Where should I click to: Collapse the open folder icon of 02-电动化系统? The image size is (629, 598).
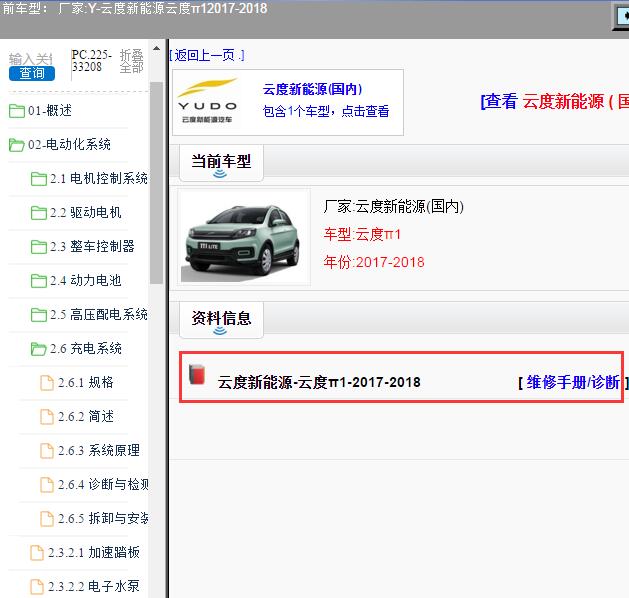coord(17,145)
